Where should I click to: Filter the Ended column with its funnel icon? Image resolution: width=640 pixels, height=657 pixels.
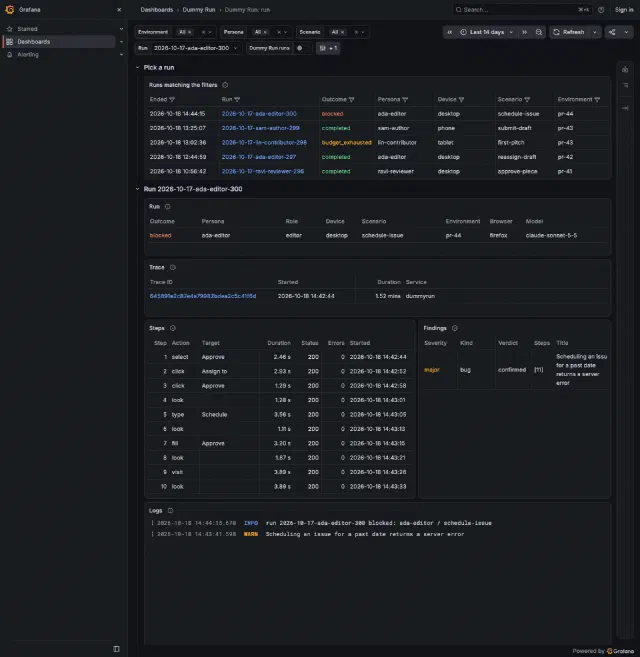tap(172, 100)
